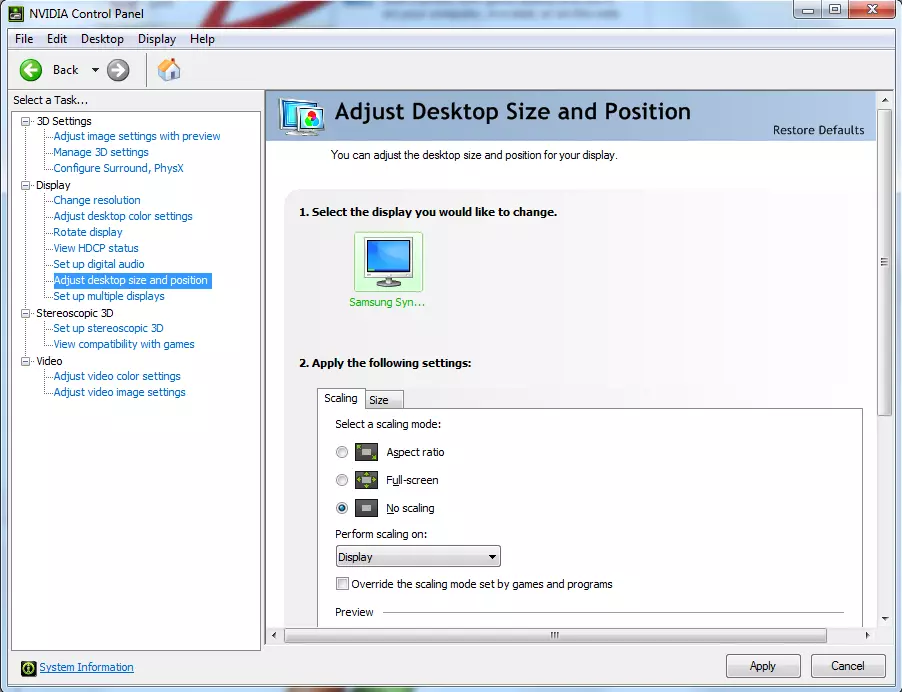902x692 pixels.
Task: Click the Video tree category label
Action: click(49, 361)
